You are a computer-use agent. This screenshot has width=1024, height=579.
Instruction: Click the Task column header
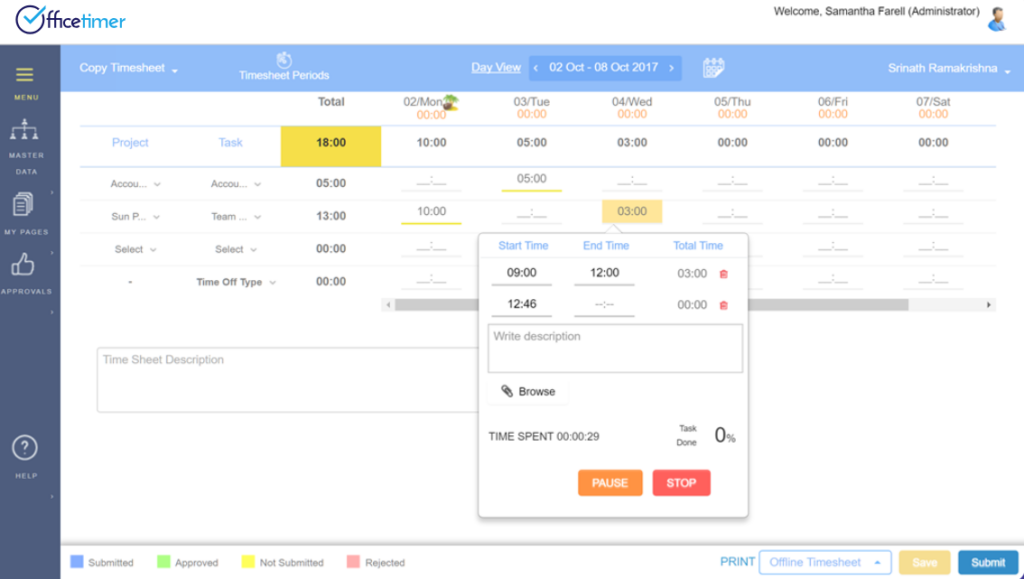point(230,142)
